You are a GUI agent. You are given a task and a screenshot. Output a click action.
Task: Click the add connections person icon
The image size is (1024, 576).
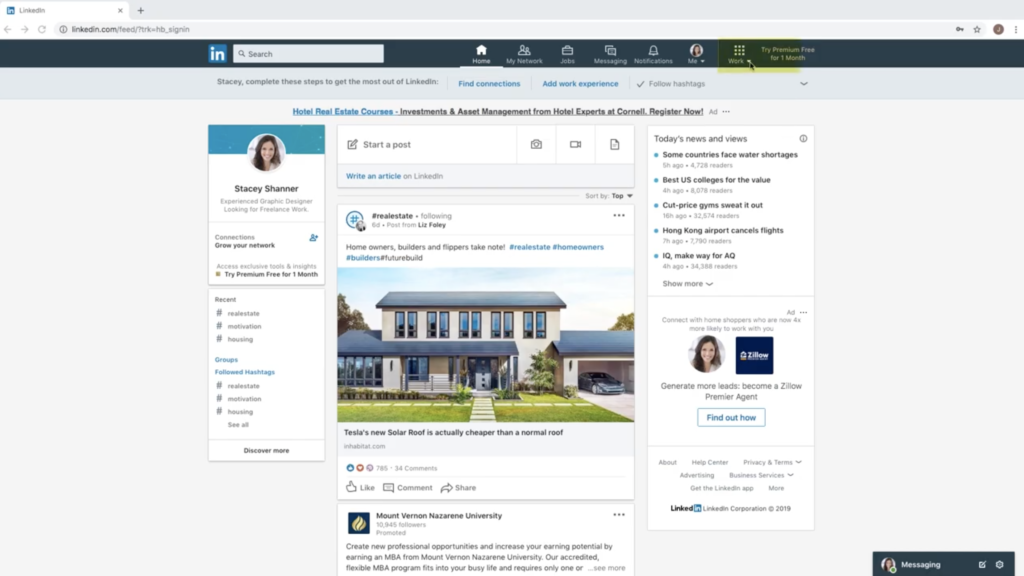pyautogui.click(x=313, y=238)
